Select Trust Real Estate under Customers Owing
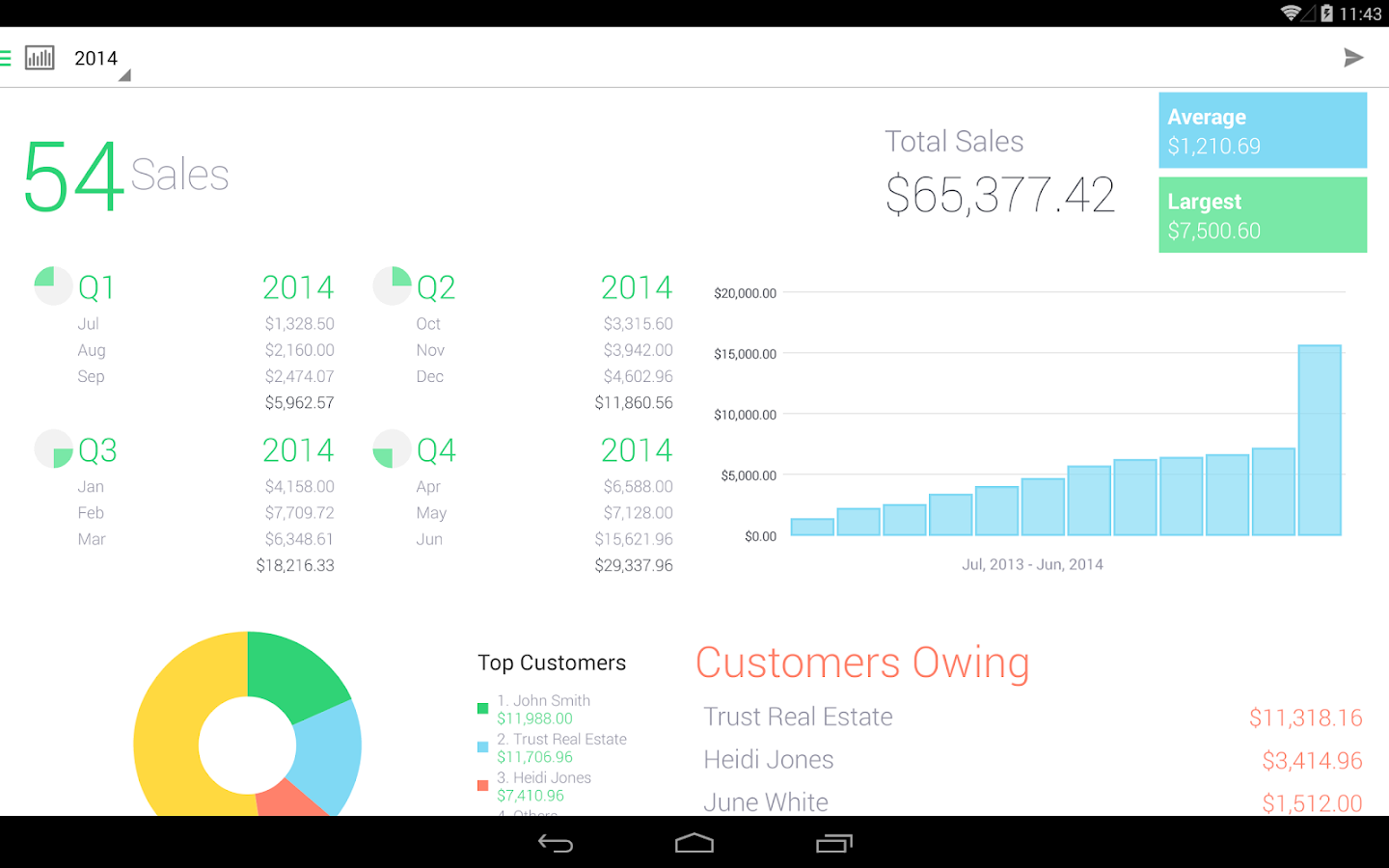This screenshot has height=868, width=1389. [797, 717]
